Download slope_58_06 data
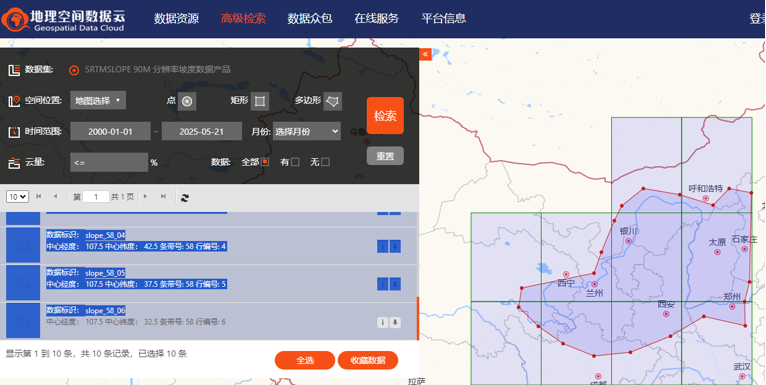 [395, 322]
